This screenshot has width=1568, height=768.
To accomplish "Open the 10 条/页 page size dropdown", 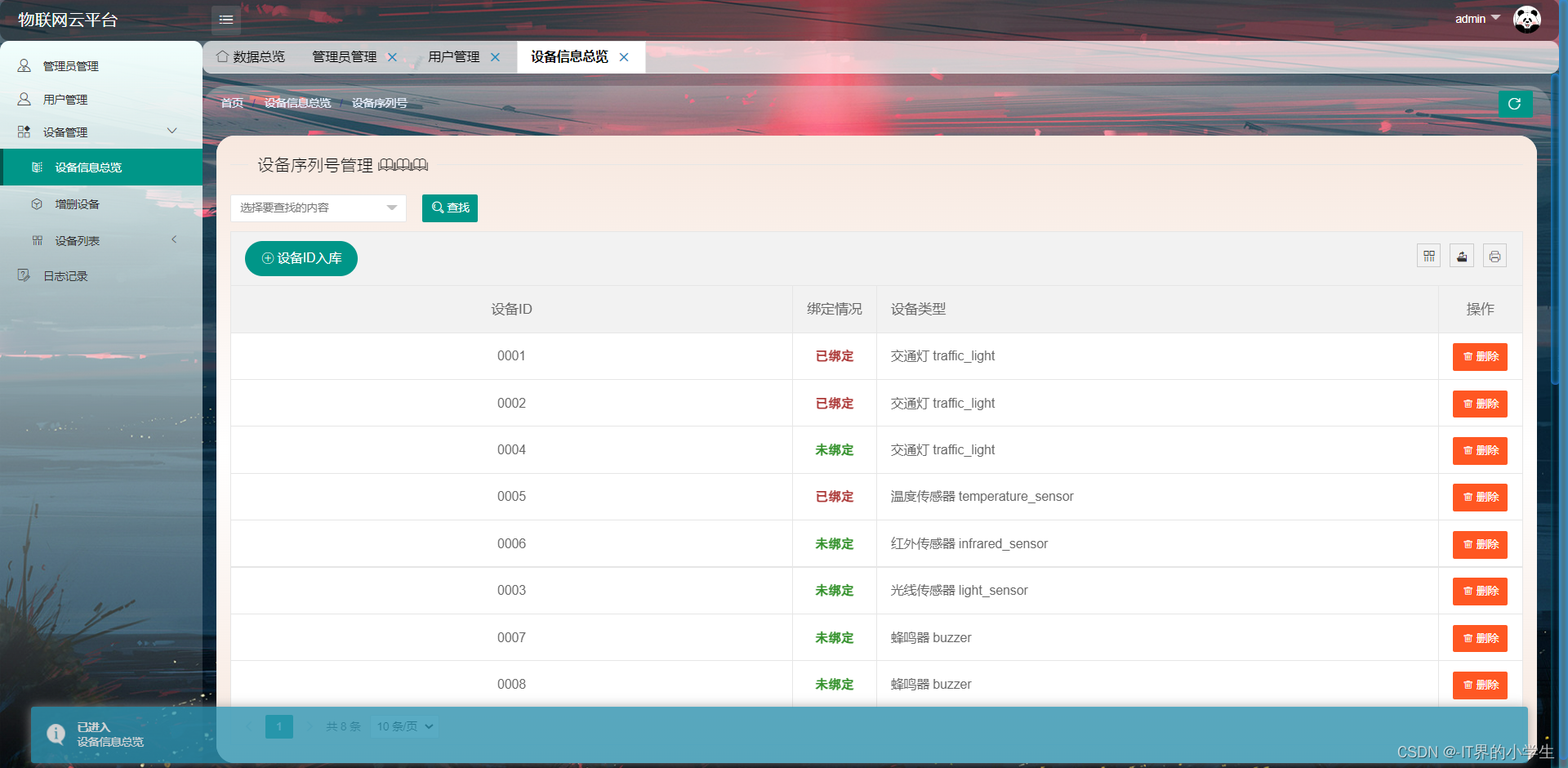I will tap(405, 726).
